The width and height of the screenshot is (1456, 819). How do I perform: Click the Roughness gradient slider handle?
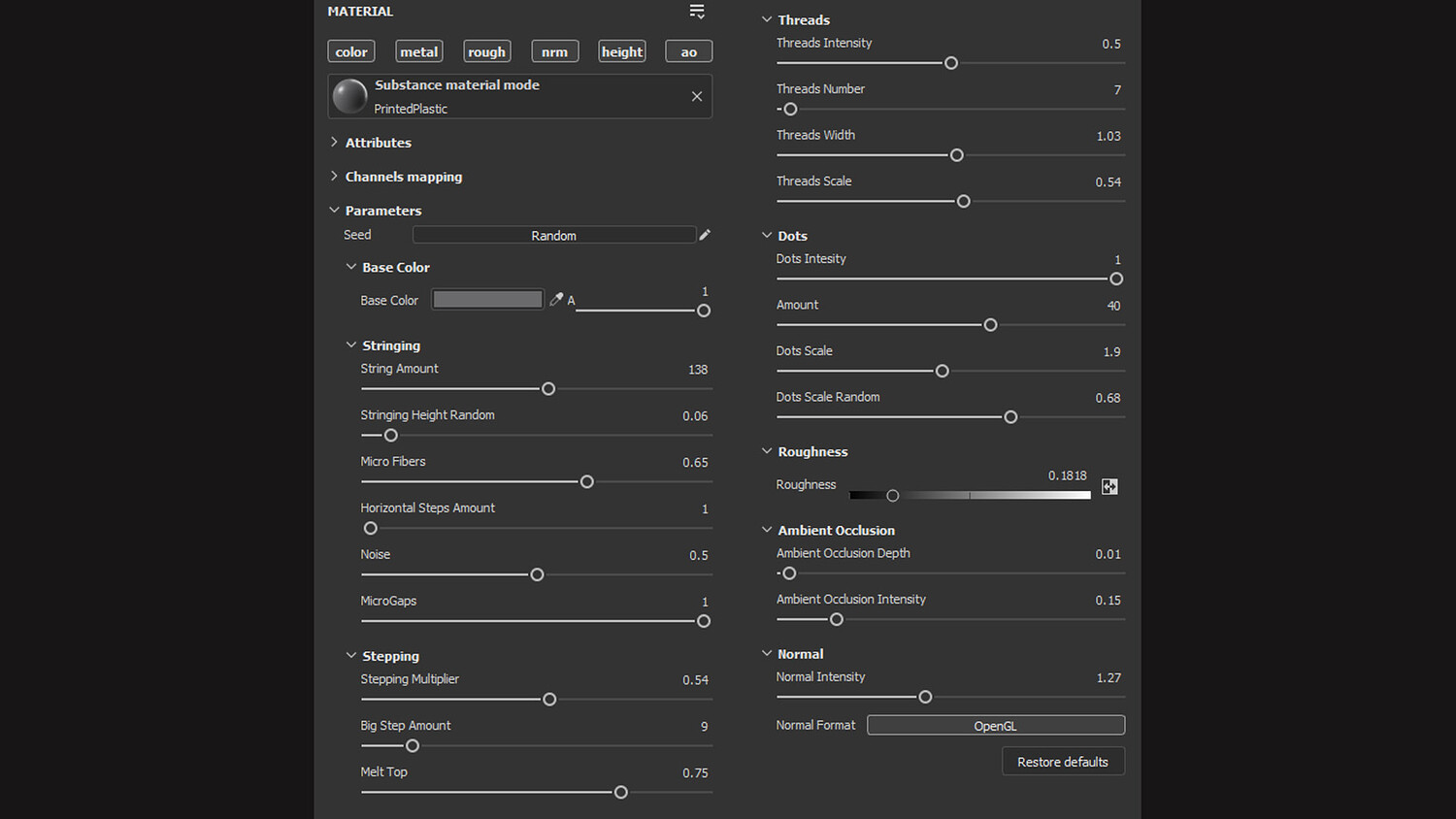pos(893,496)
